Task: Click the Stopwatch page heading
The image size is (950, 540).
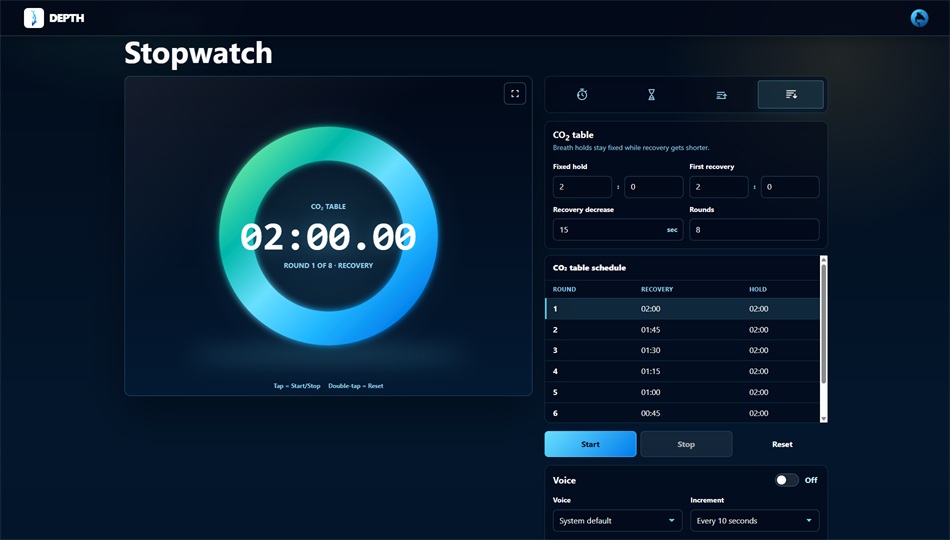Action: (198, 53)
